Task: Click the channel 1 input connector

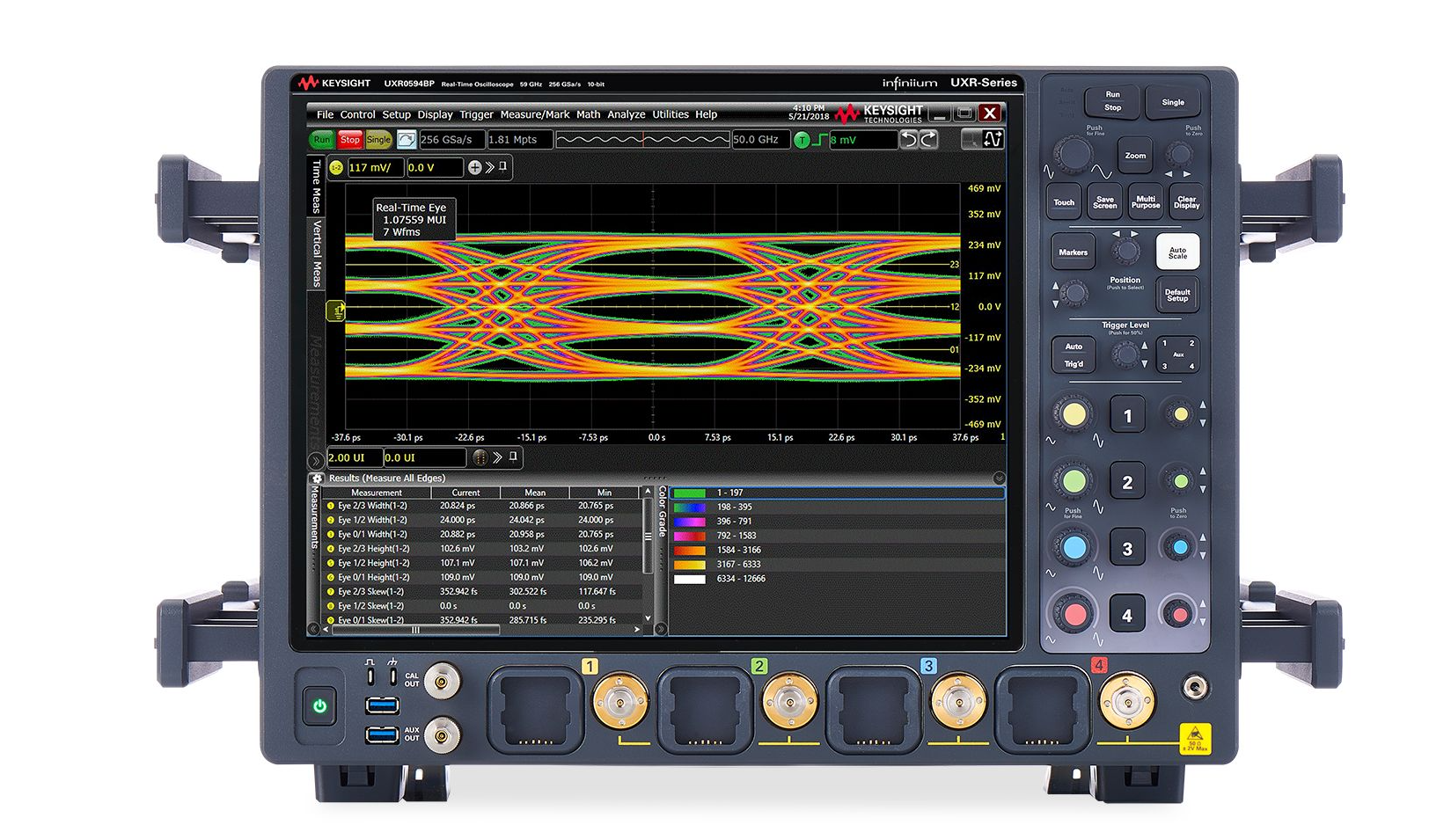Action: pyautogui.click(x=621, y=702)
